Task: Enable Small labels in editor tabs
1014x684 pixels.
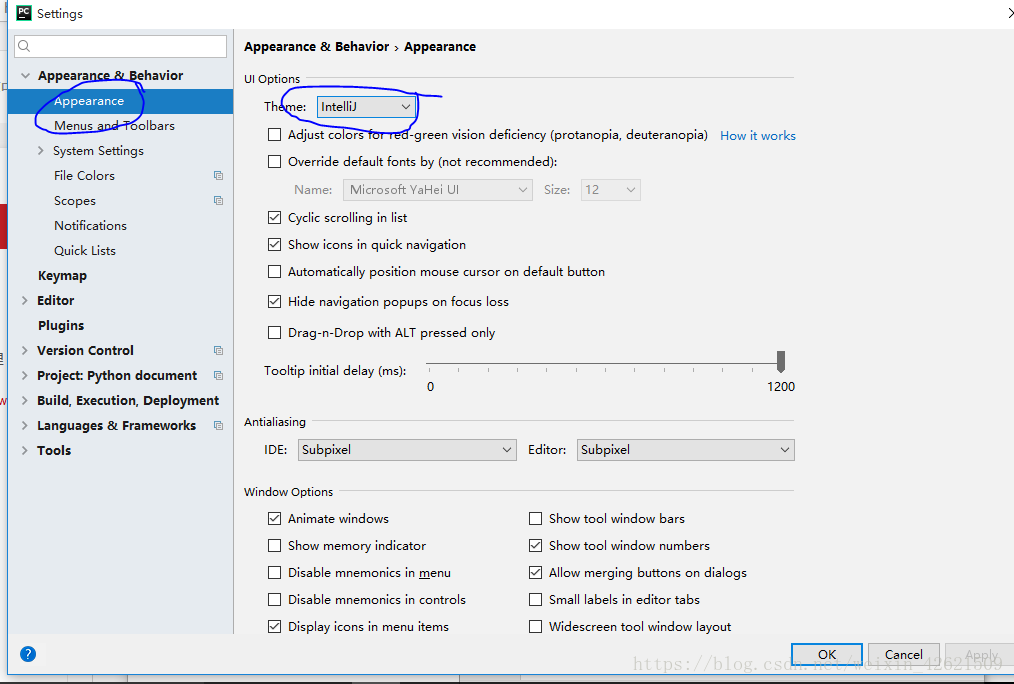Action: (x=535, y=600)
